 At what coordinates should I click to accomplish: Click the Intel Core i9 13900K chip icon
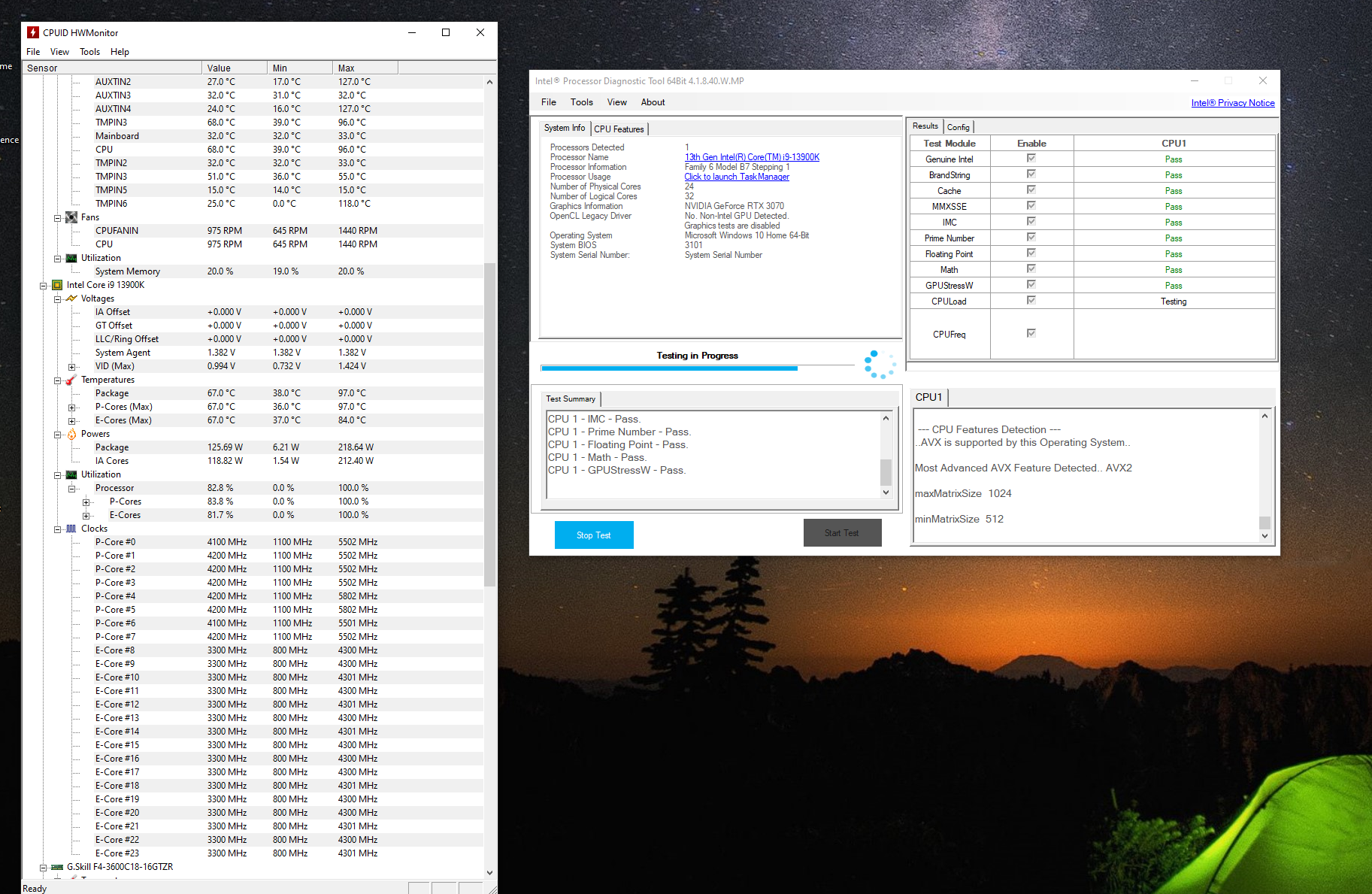tap(57, 285)
